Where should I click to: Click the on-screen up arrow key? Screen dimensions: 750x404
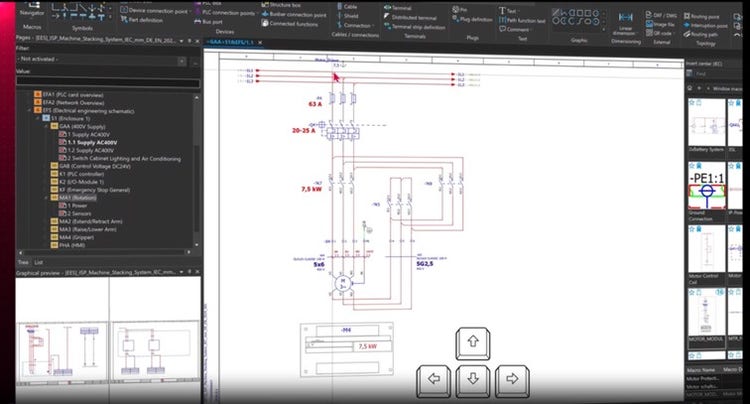473,343
